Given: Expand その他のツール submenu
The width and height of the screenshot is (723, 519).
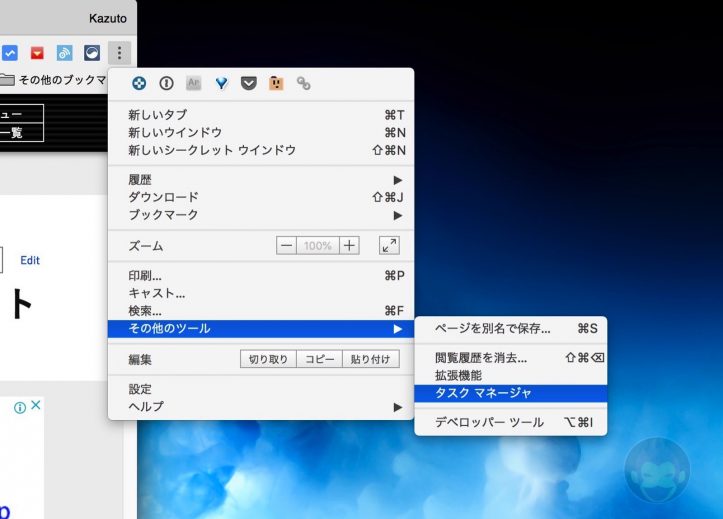Looking at the screenshot, I should tap(261, 329).
